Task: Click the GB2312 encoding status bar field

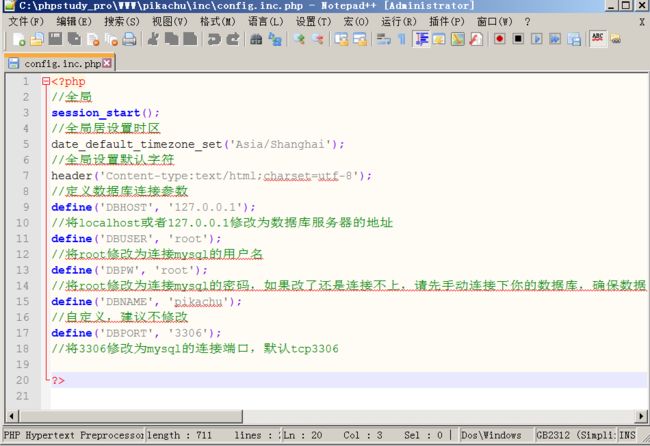Action: (575, 435)
